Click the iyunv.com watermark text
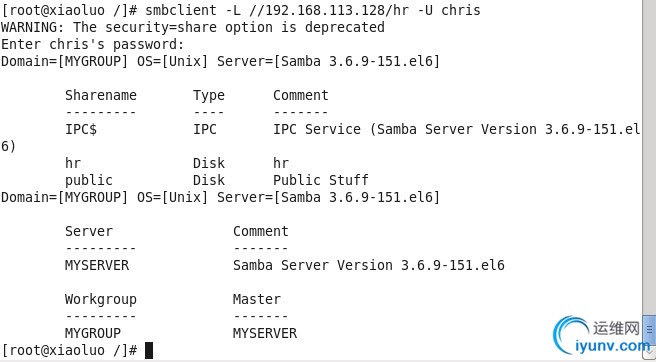This screenshot has height=362, width=656. click(x=613, y=346)
